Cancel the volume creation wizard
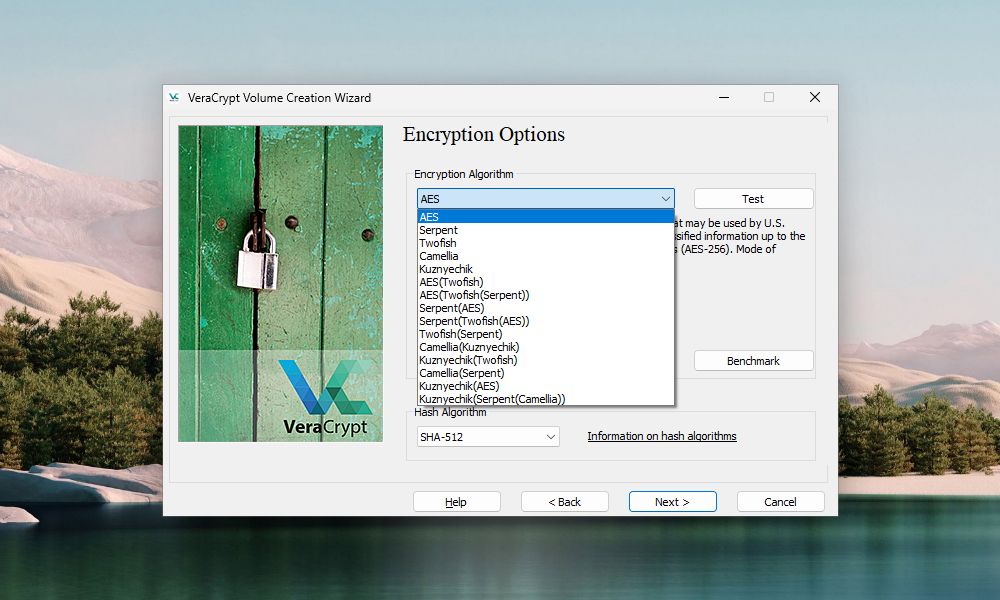This screenshot has width=1000, height=600. [780, 501]
